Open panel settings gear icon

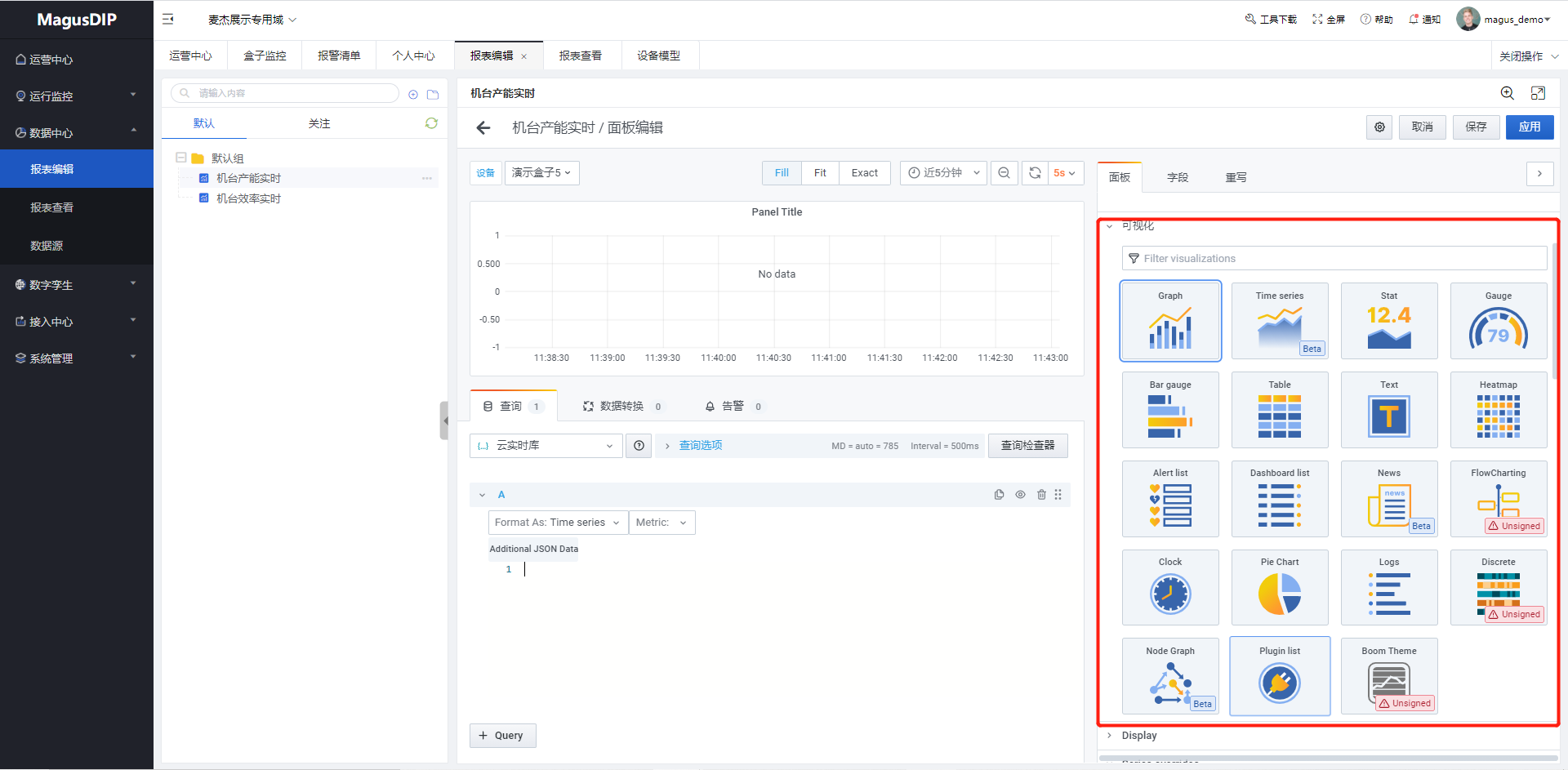(x=1379, y=127)
